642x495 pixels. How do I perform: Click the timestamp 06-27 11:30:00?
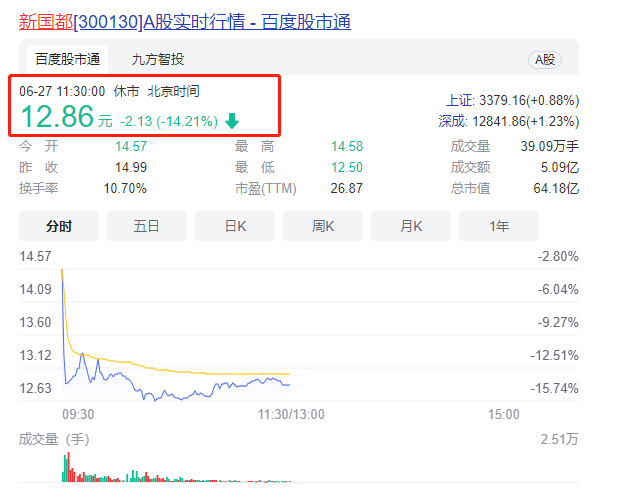click(62, 91)
